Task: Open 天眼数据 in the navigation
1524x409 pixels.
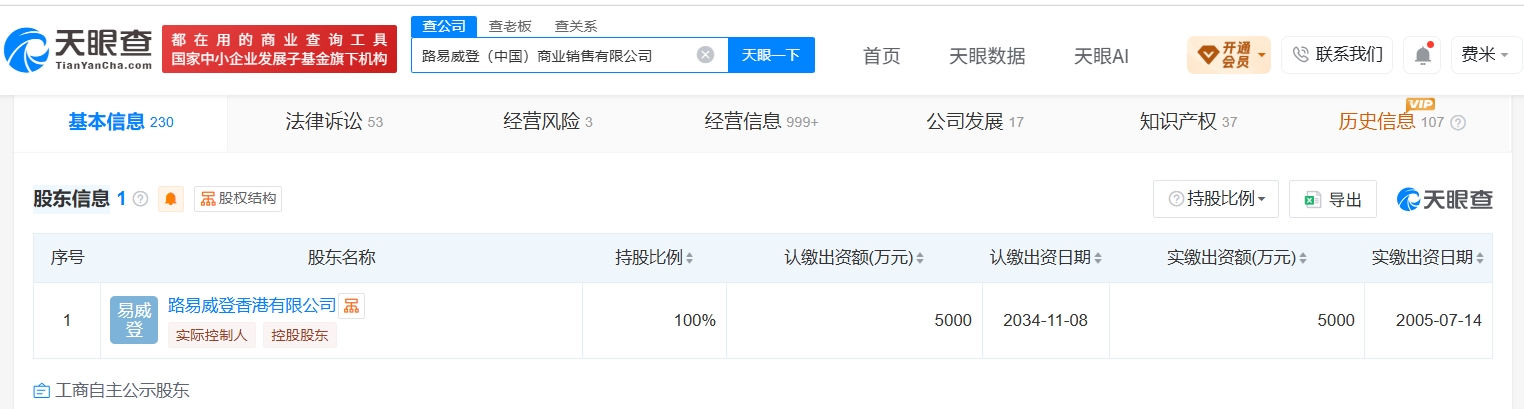Action: click(x=987, y=56)
